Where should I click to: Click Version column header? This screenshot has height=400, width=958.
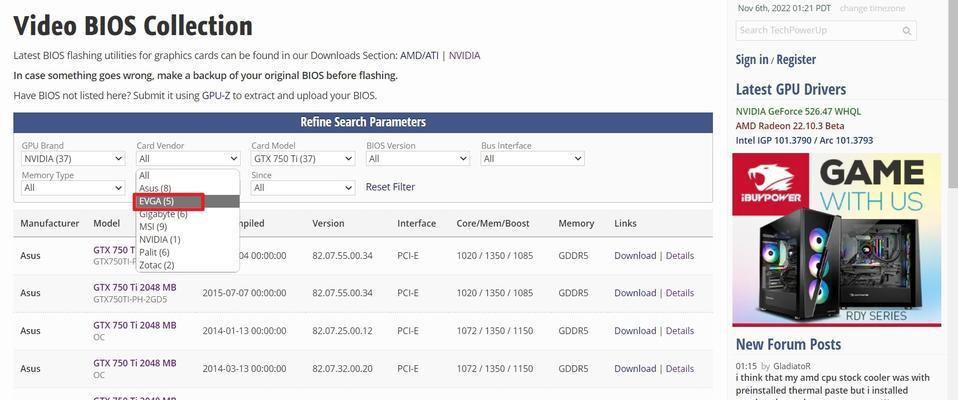pyautogui.click(x=328, y=224)
